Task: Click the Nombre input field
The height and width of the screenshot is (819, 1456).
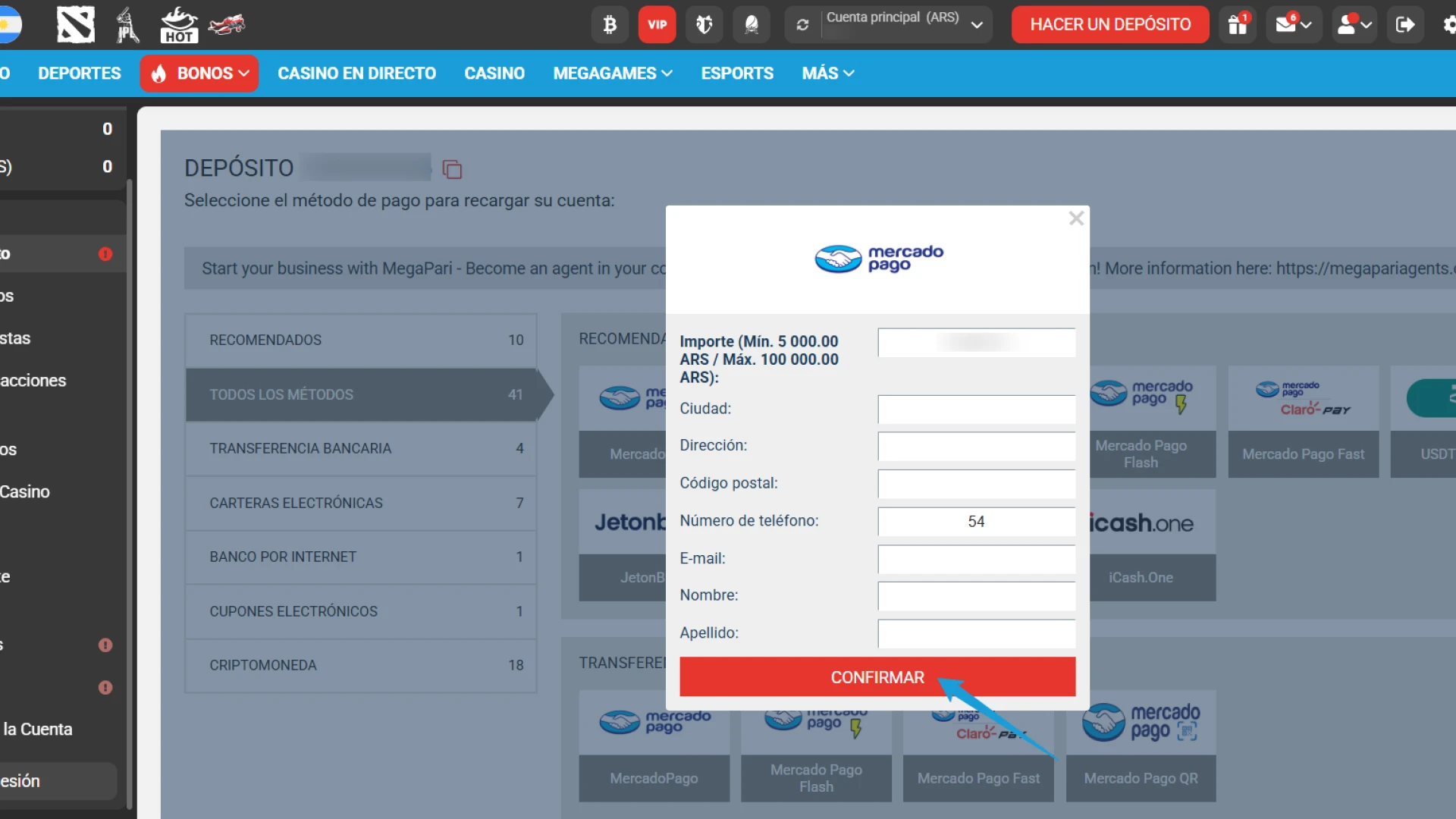Action: pyautogui.click(x=976, y=596)
